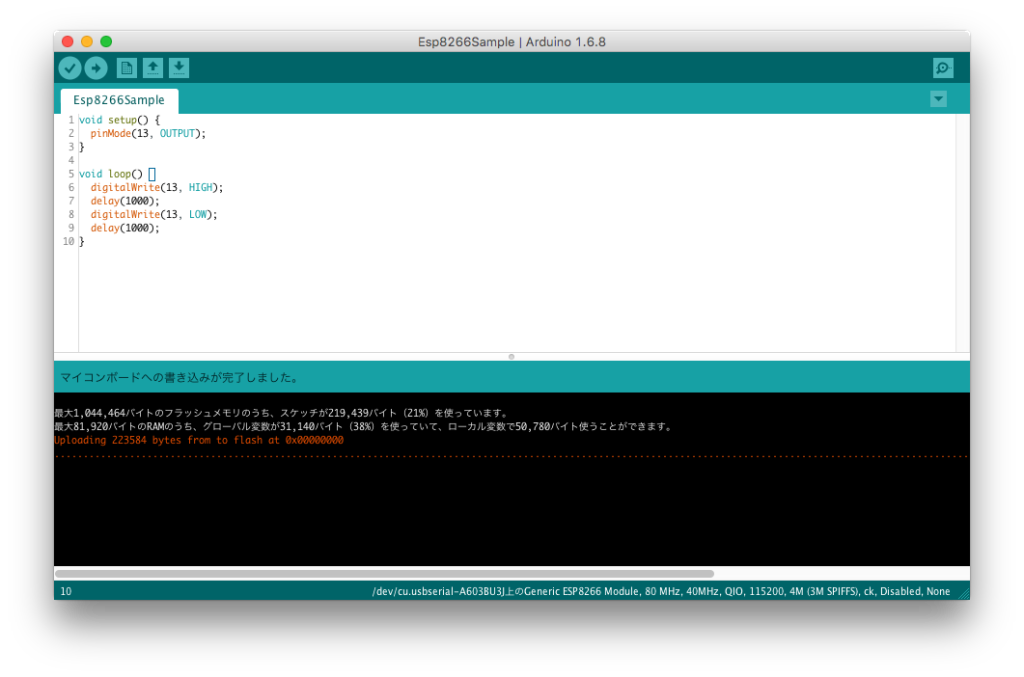1024x677 pixels.
Task: Save the sketch with the down-arrow icon
Action: pyautogui.click(x=179, y=68)
